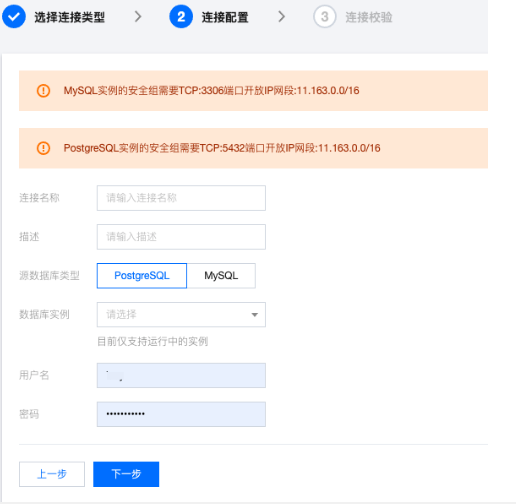Click the 下一步 button

click(x=126, y=474)
